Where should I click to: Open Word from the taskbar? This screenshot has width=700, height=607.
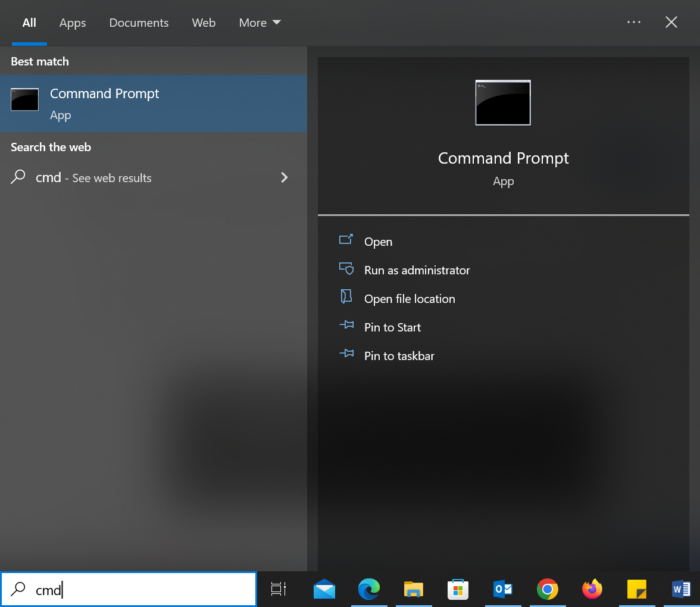tap(681, 589)
